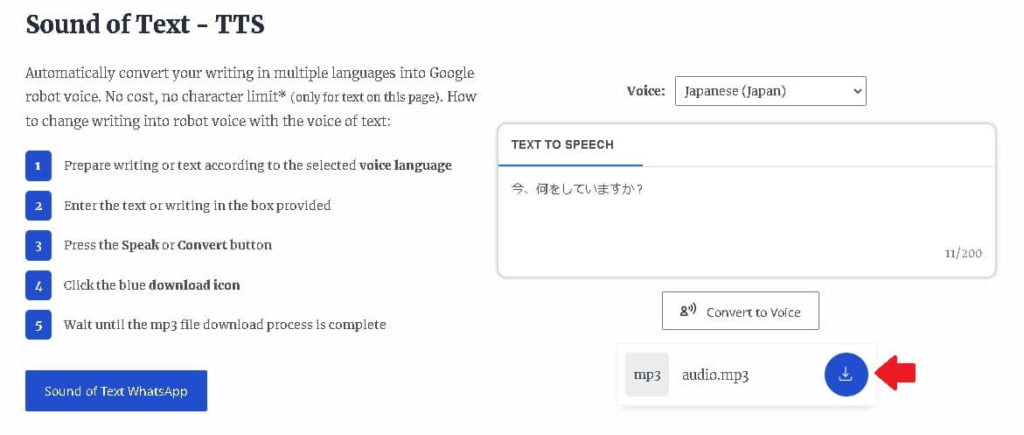Open the Voice language dropdown
The width and height of the screenshot is (1024, 435).
(x=770, y=91)
